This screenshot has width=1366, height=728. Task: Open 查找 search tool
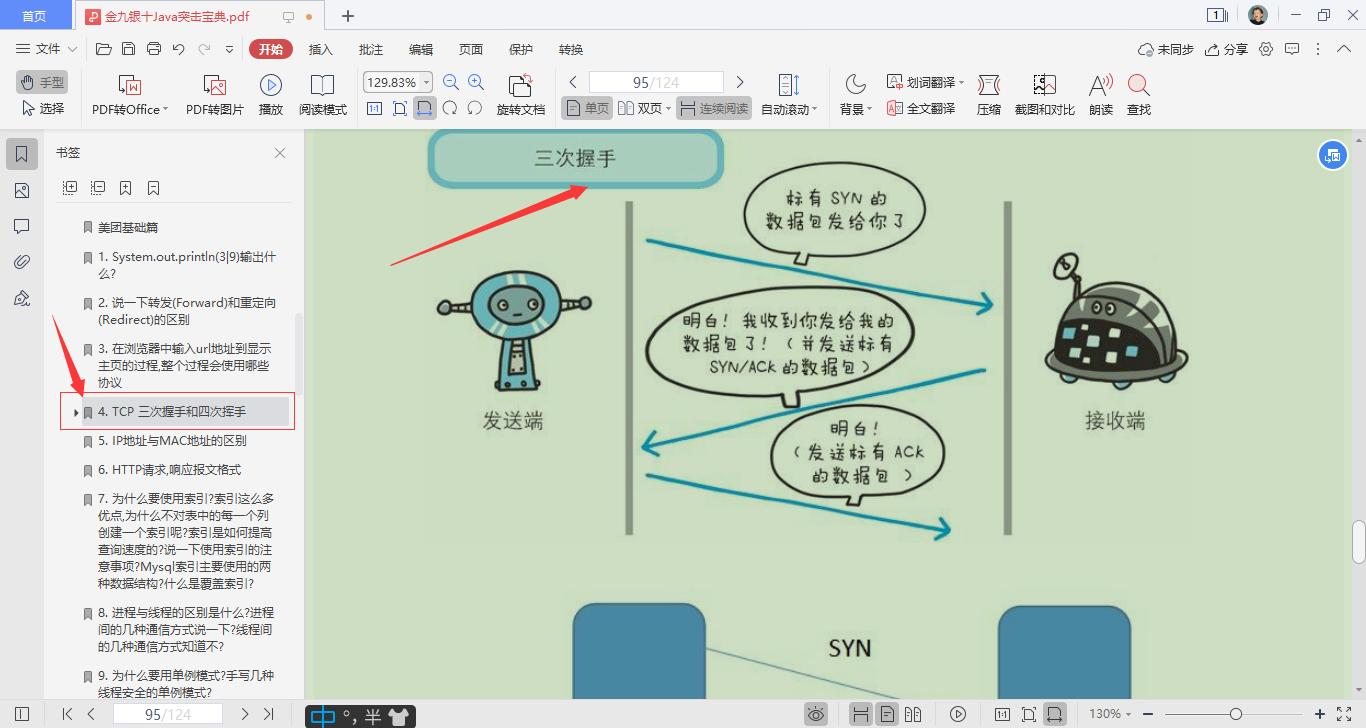pos(1138,95)
